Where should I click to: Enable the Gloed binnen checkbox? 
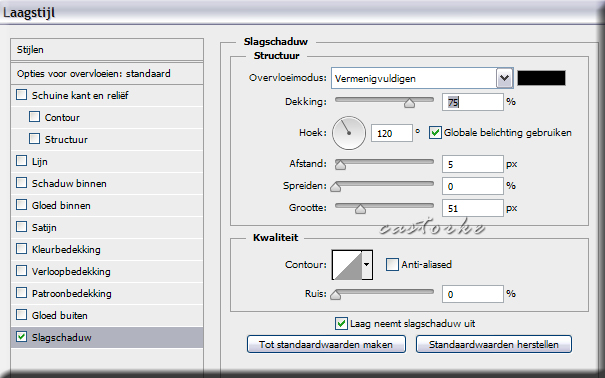tap(22, 205)
